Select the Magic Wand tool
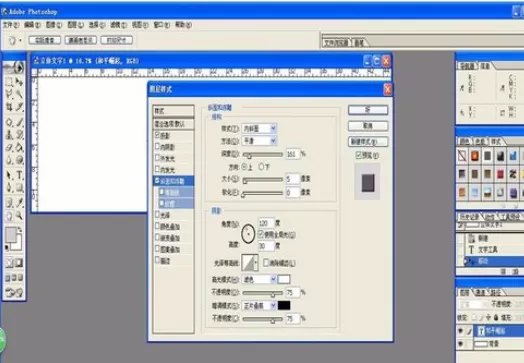Viewport: 524px width, 363px height. click(19, 94)
